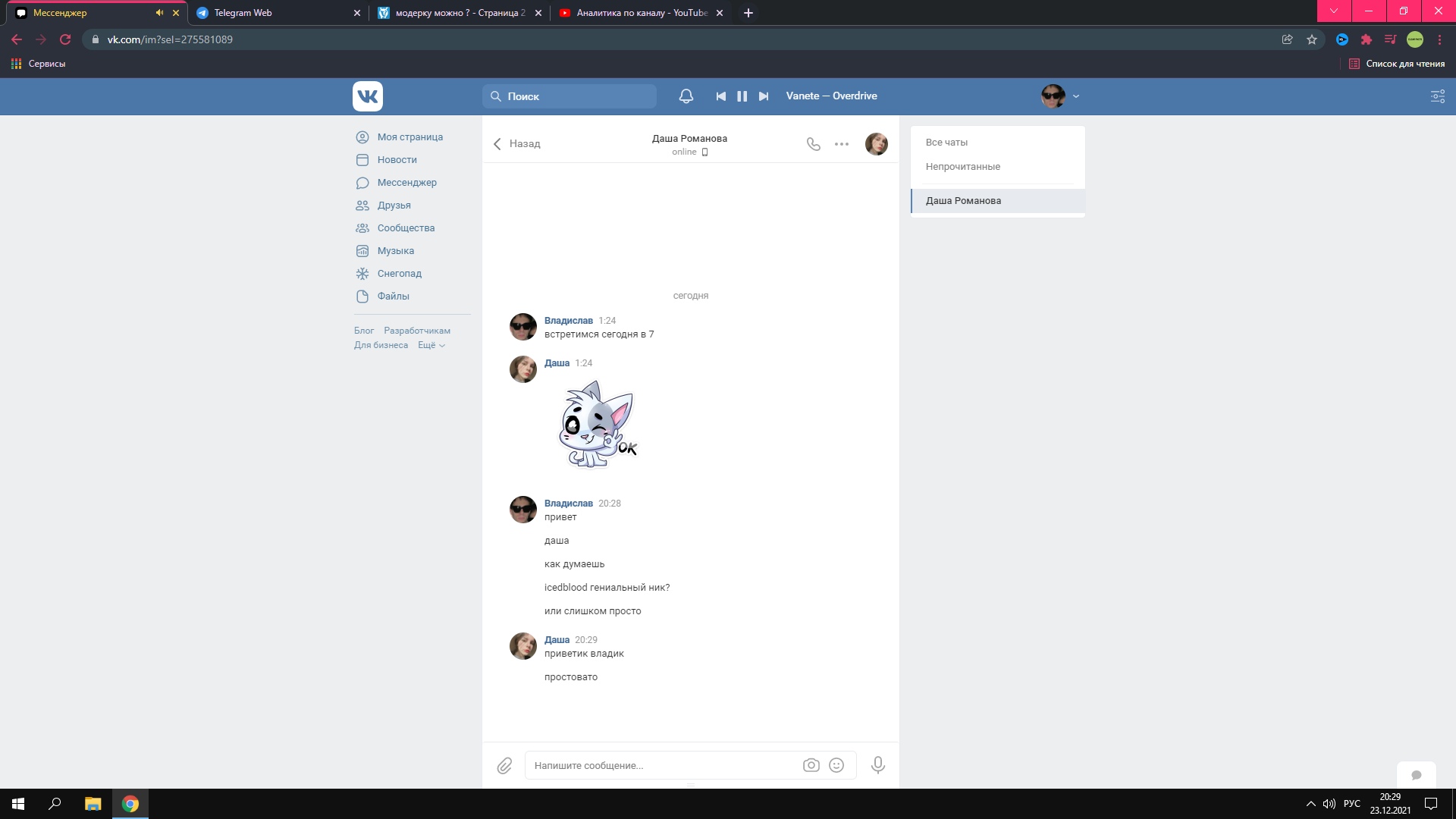The height and width of the screenshot is (819, 1456).
Task: Go to the previous track in player
Action: click(x=720, y=96)
